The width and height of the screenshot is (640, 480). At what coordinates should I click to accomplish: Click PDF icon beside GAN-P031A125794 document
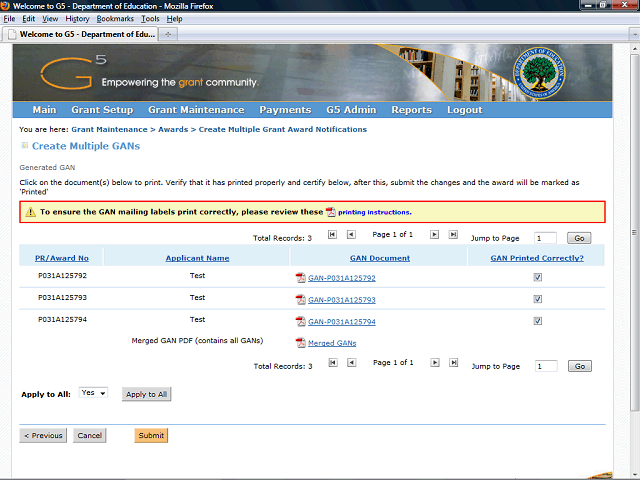pyautogui.click(x=300, y=322)
